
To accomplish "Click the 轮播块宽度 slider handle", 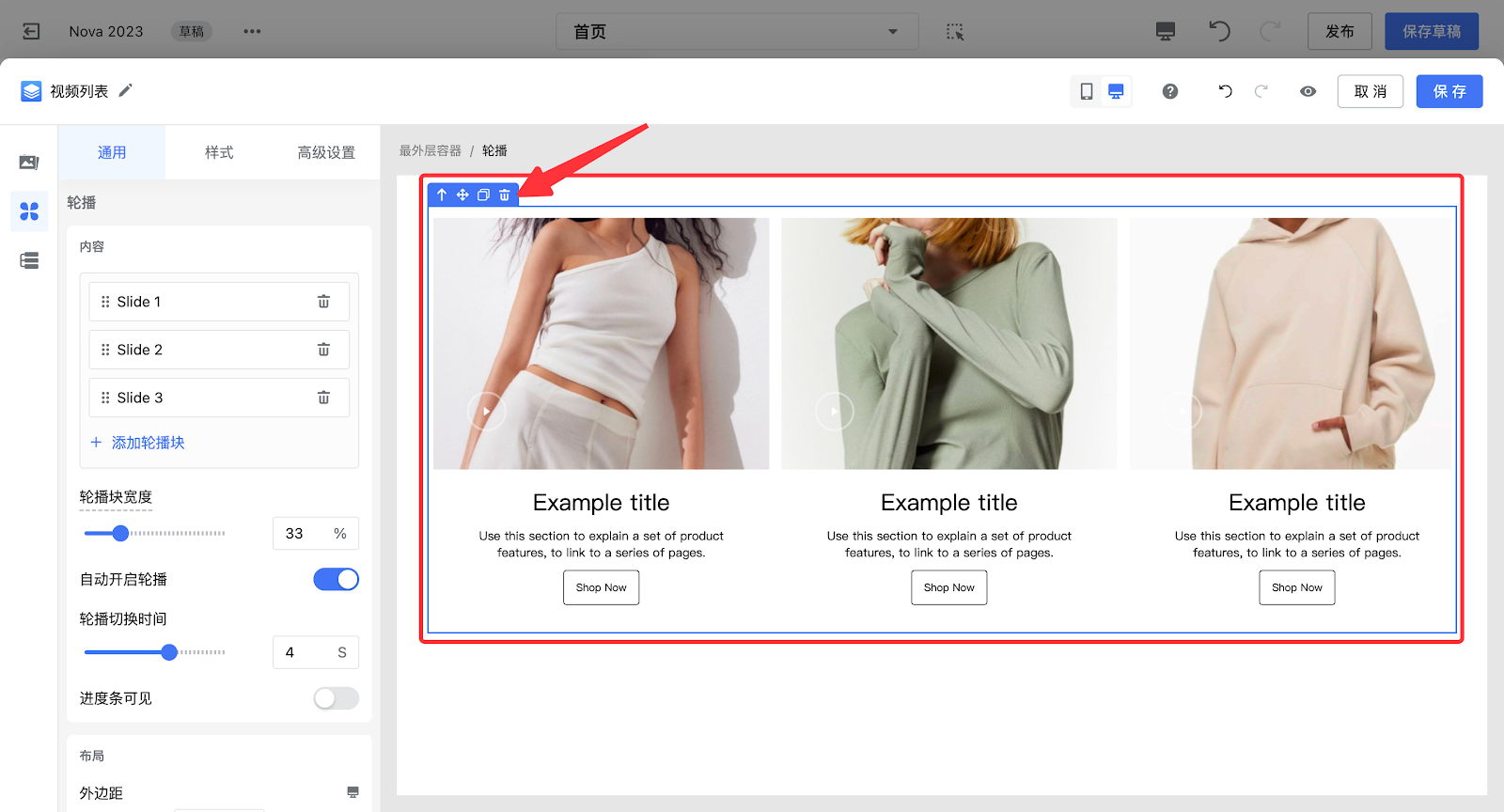I will (x=120, y=534).
